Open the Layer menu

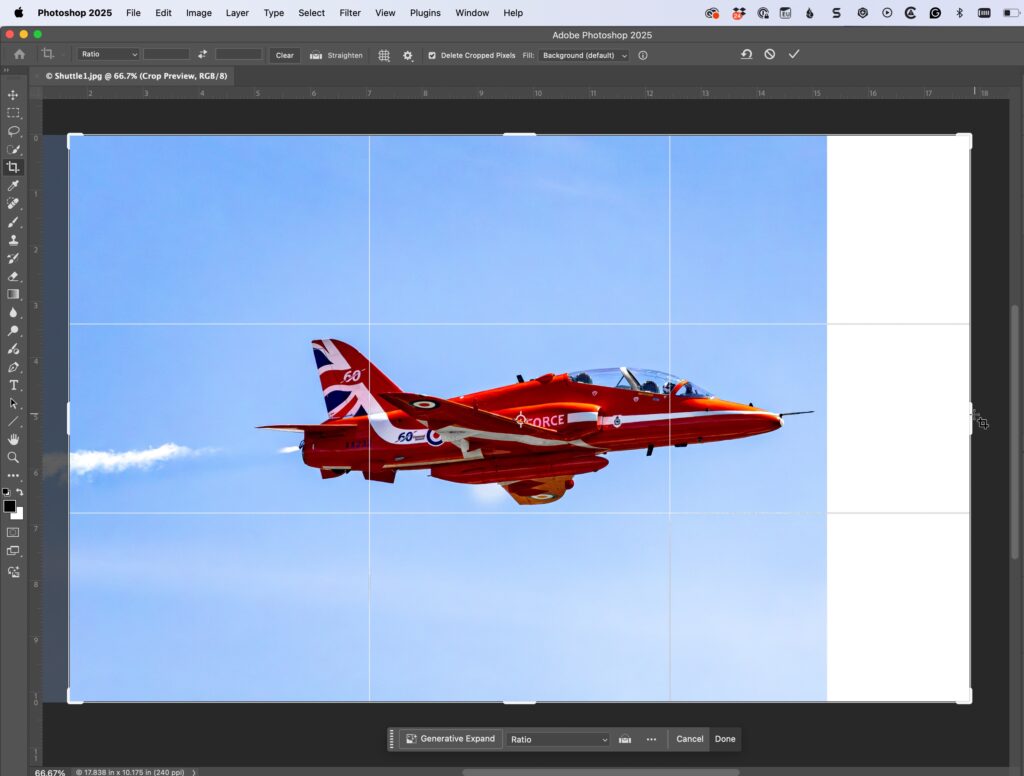(x=237, y=13)
